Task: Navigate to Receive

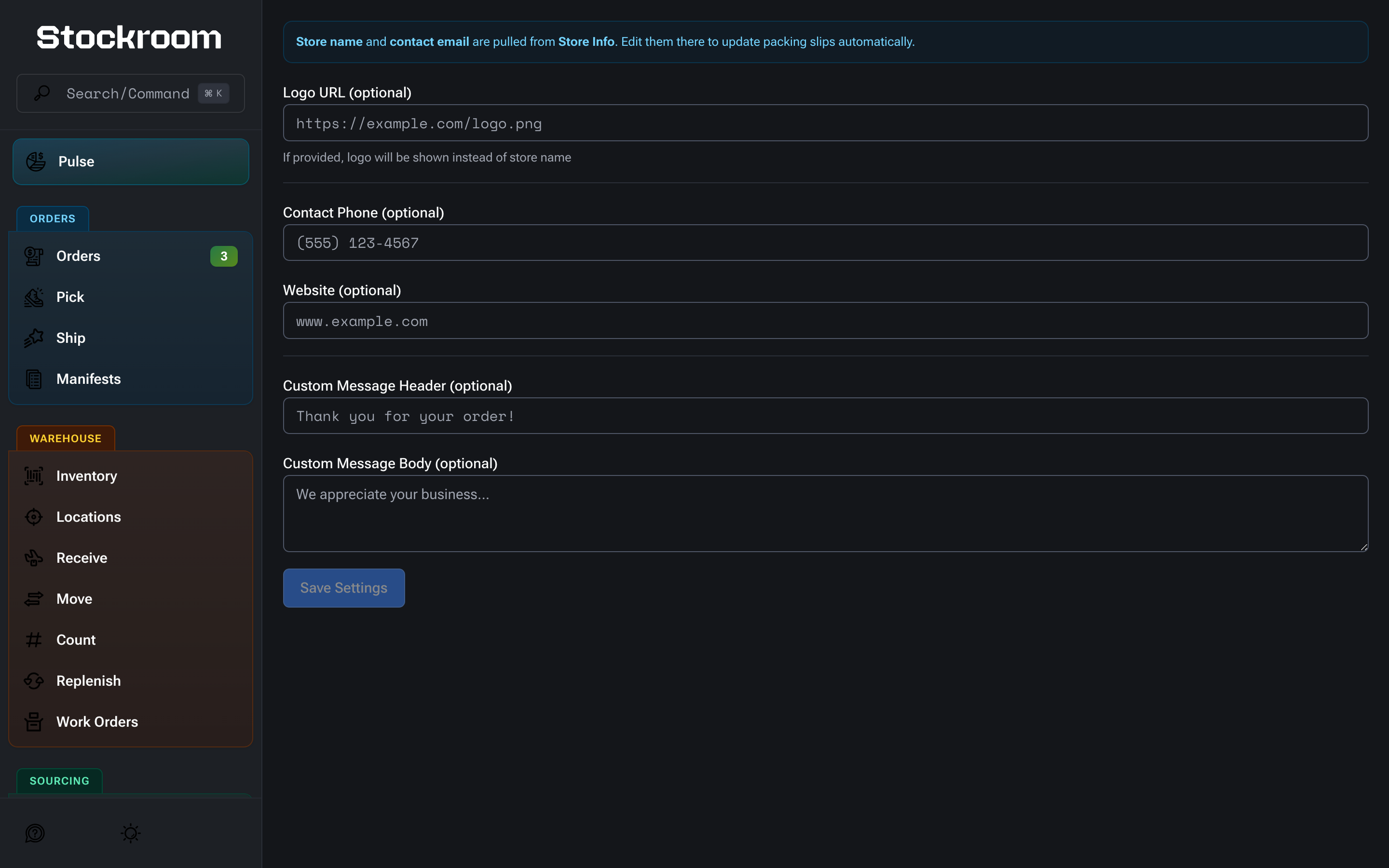Action: 131,558
